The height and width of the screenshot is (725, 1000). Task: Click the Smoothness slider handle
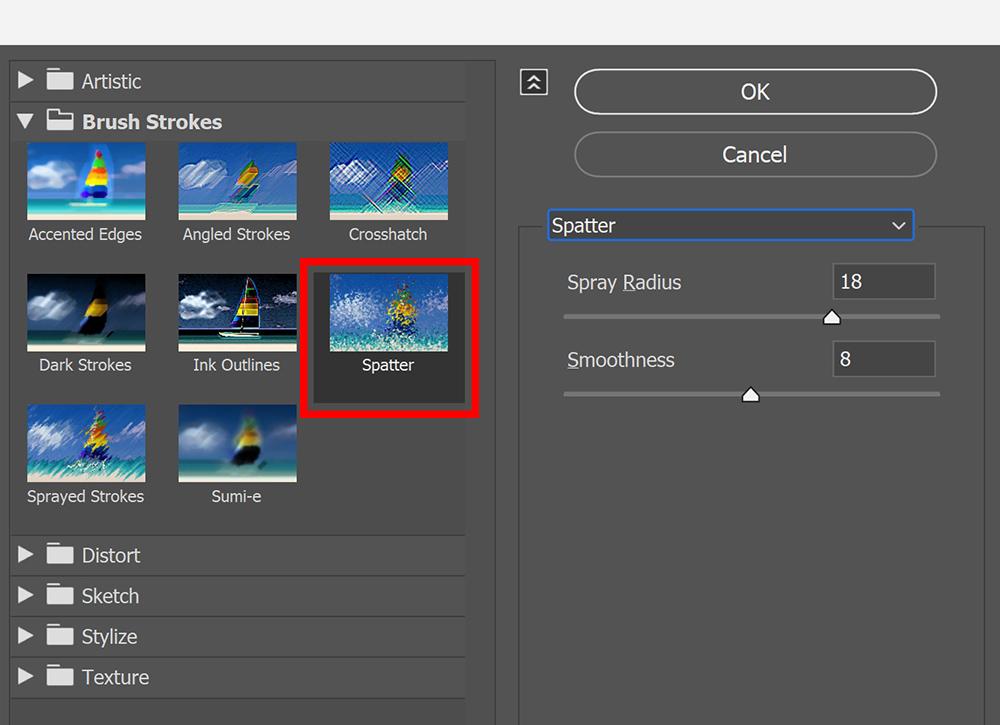click(x=751, y=395)
